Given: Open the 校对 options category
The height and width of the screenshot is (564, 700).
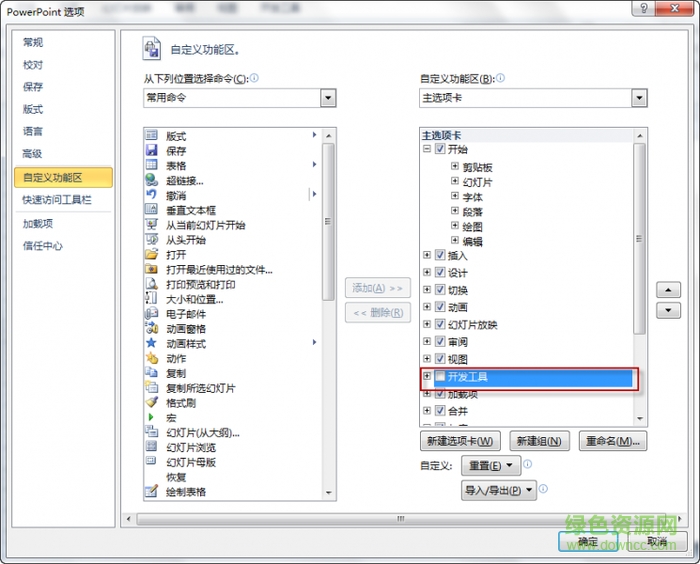Looking at the screenshot, I should tap(33, 65).
